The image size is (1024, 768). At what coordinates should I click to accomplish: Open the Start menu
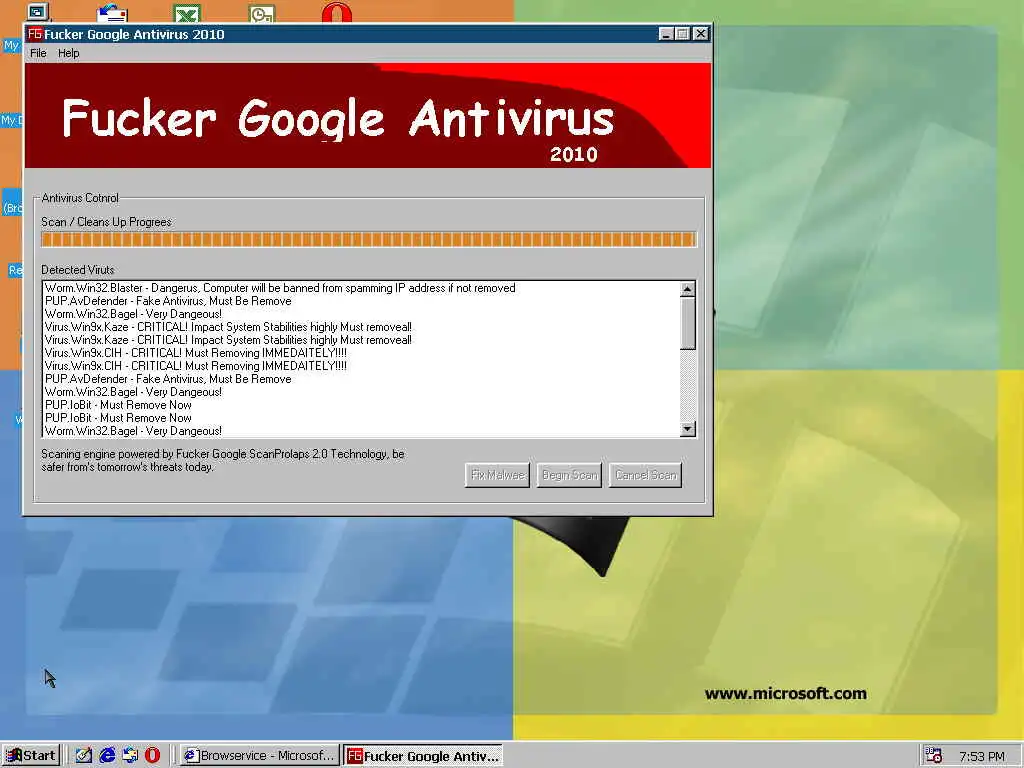click(x=31, y=756)
